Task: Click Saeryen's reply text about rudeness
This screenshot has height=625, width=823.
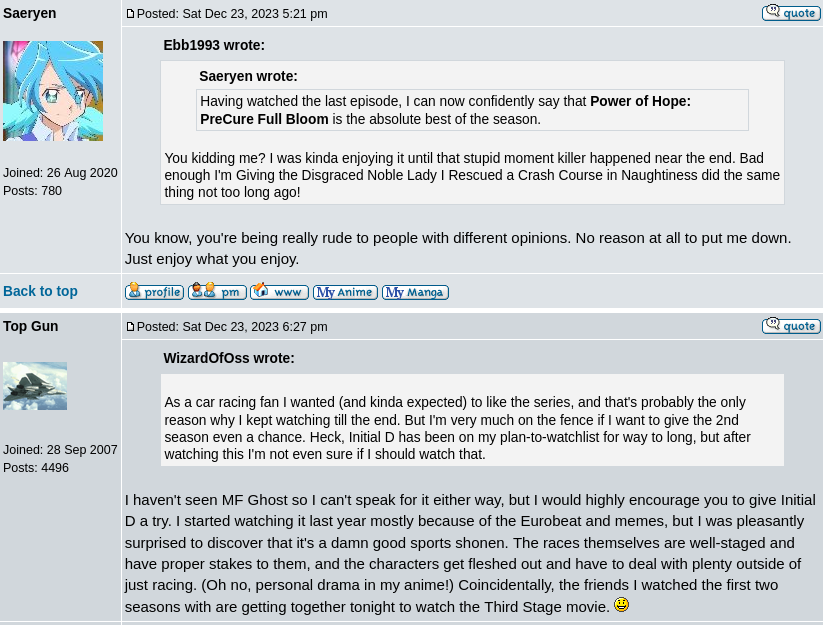Action: (458, 248)
